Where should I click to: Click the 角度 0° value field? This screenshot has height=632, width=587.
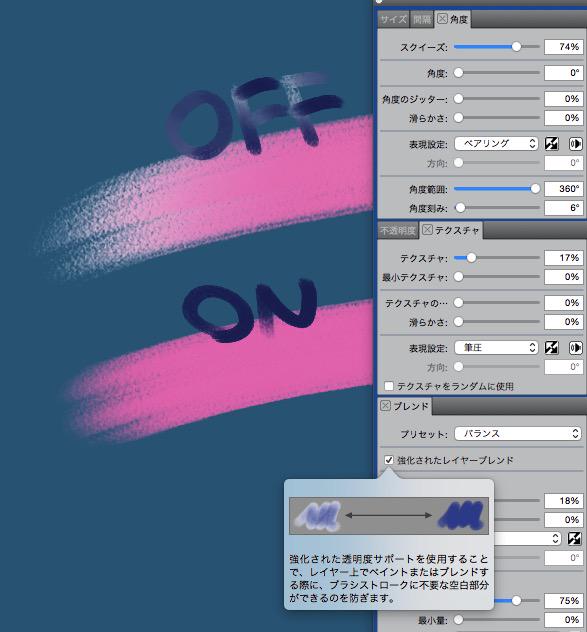click(x=563, y=73)
